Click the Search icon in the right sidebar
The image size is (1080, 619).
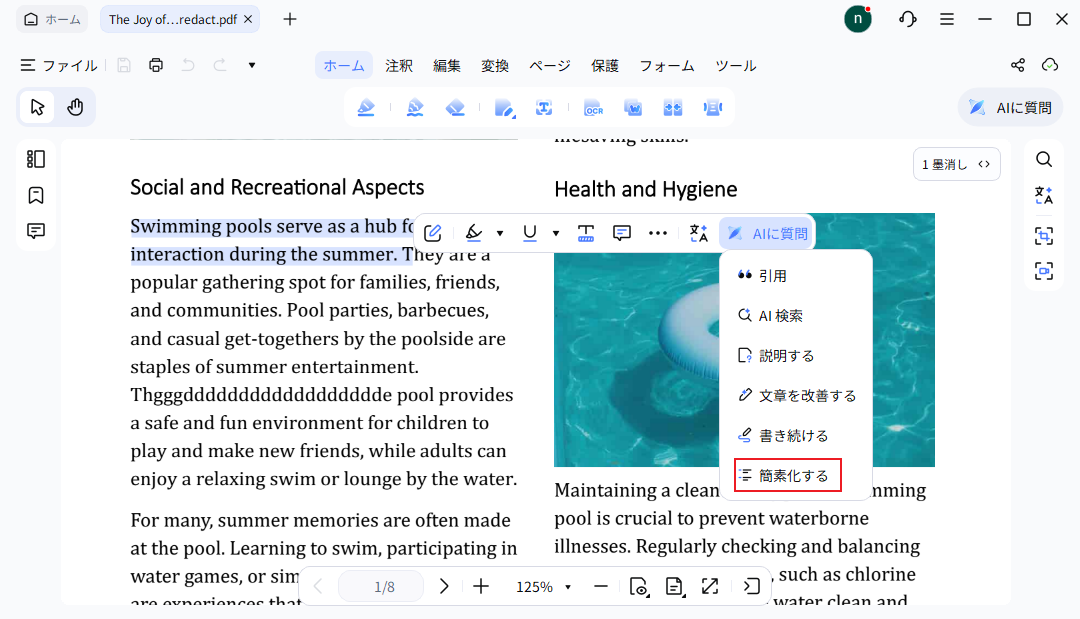[x=1044, y=159]
